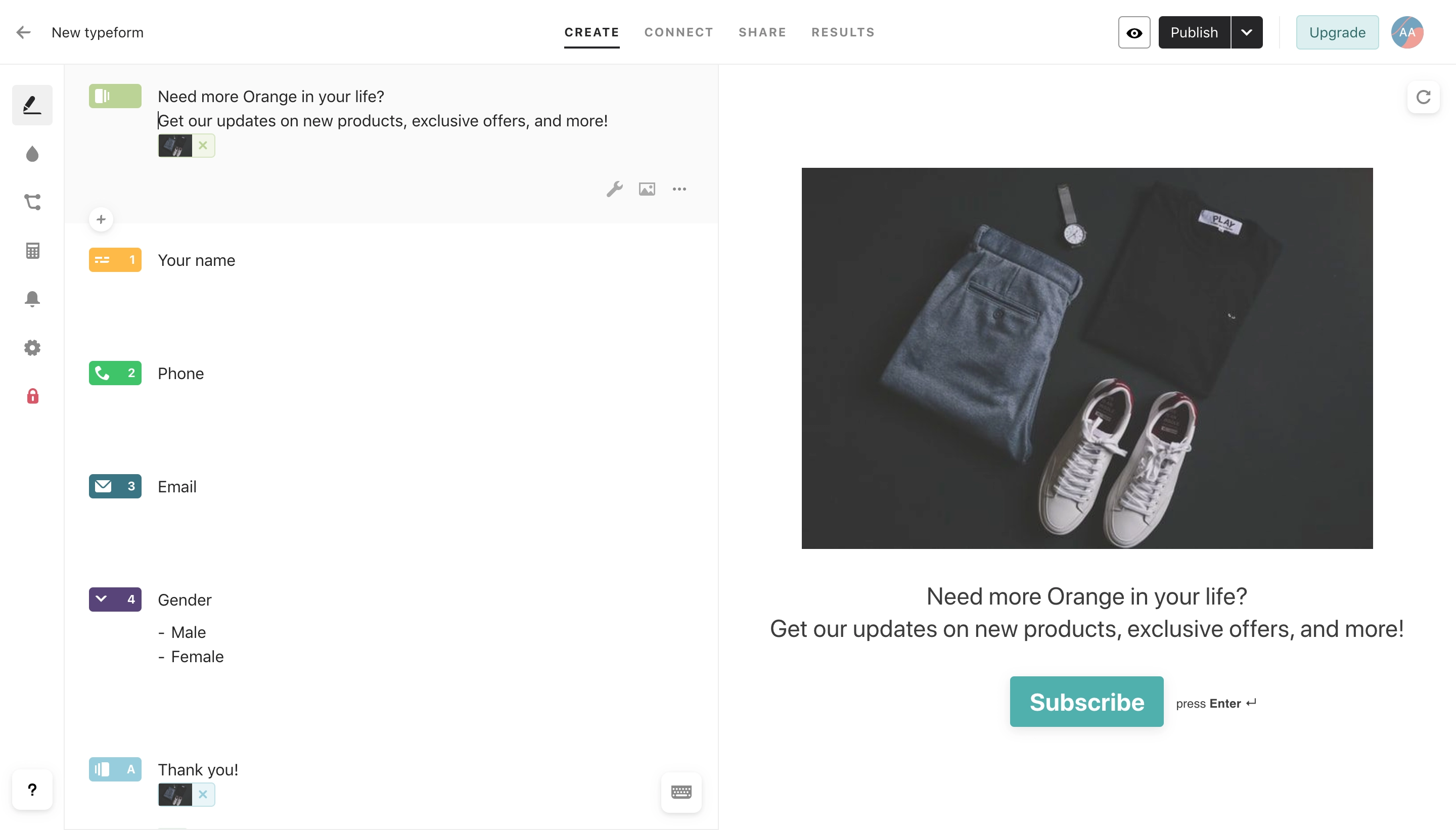
Task: Open the Design droplet panel
Action: coord(32,153)
